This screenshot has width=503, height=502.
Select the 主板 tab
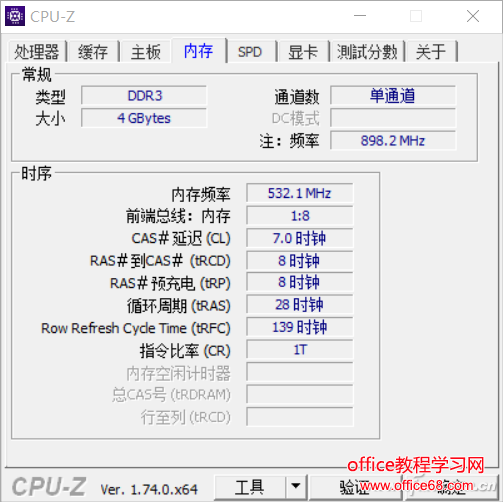click(x=146, y=52)
